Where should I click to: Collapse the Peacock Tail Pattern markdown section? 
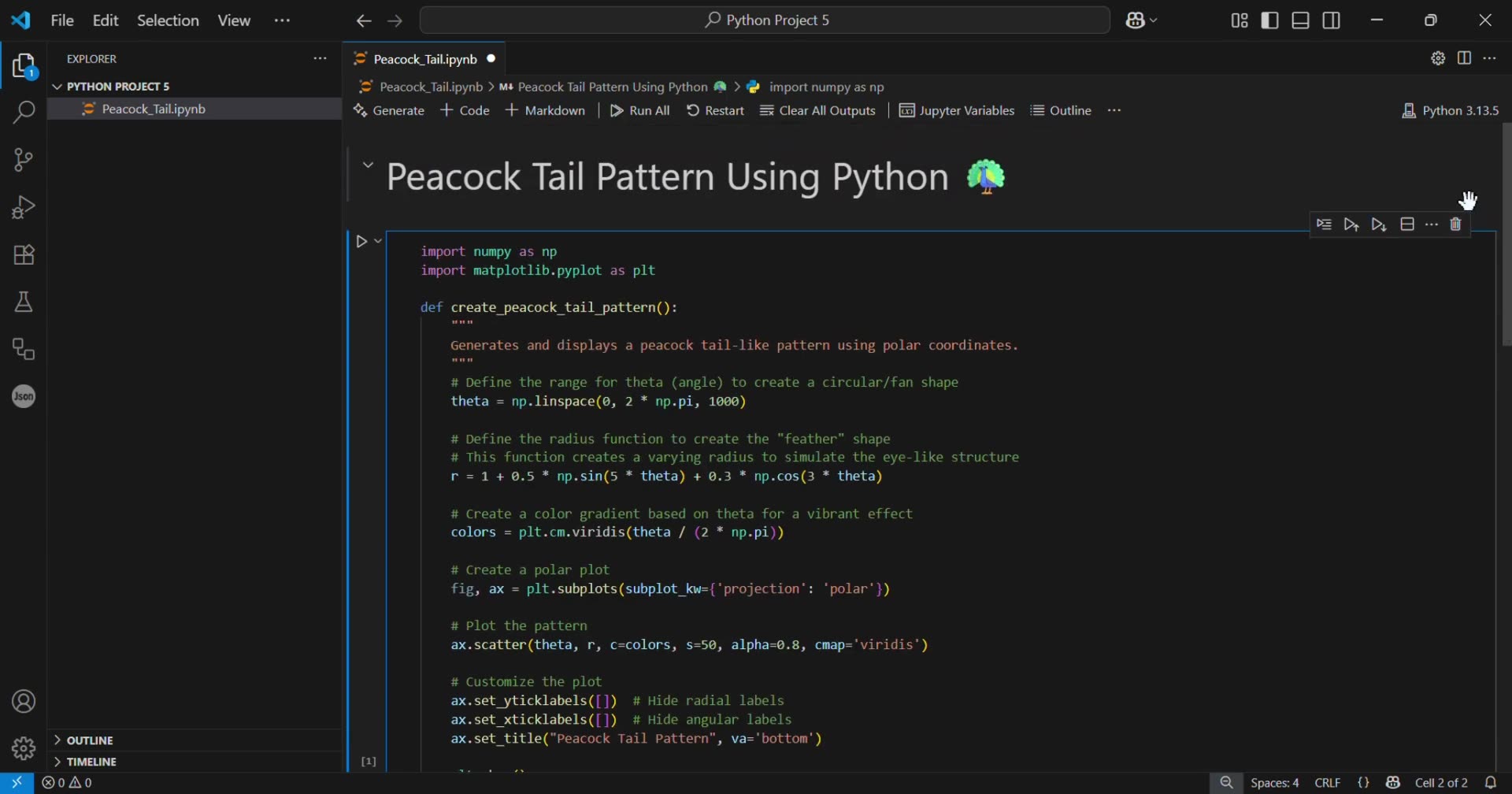pos(368,165)
